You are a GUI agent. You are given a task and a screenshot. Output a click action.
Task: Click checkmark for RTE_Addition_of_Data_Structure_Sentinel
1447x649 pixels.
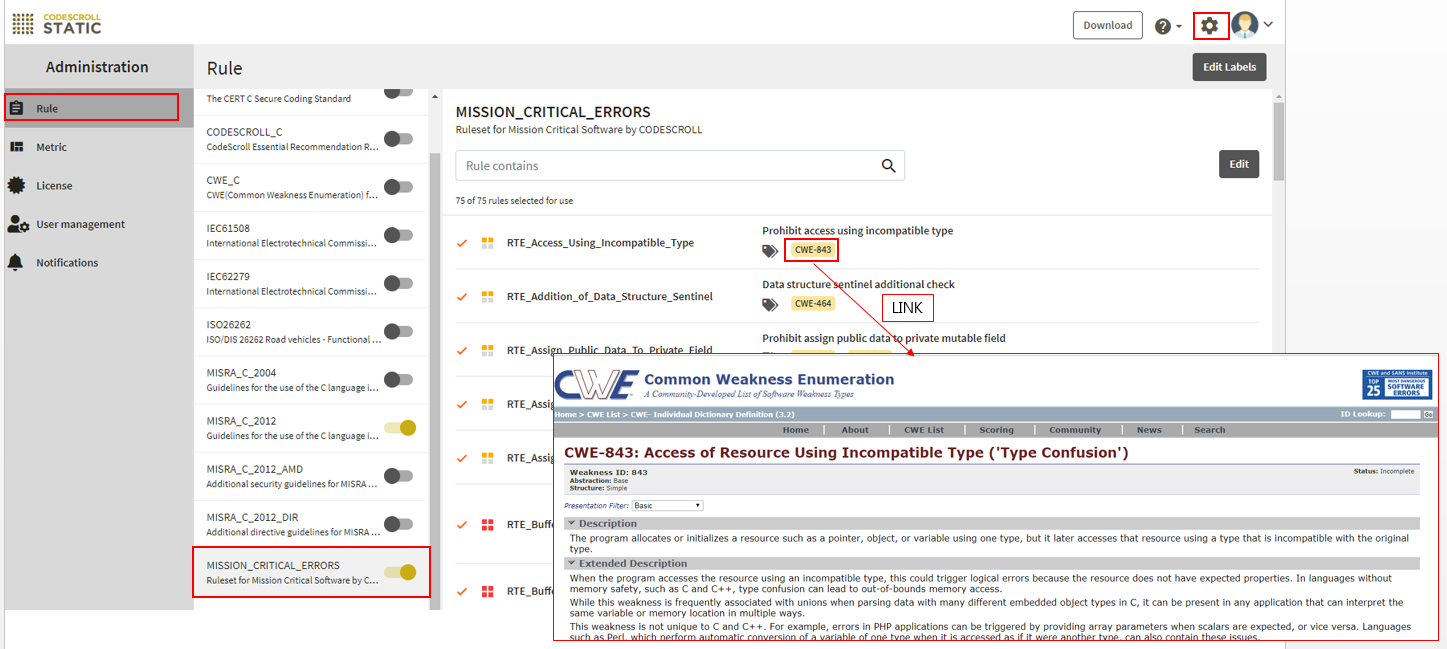(x=462, y=297)
